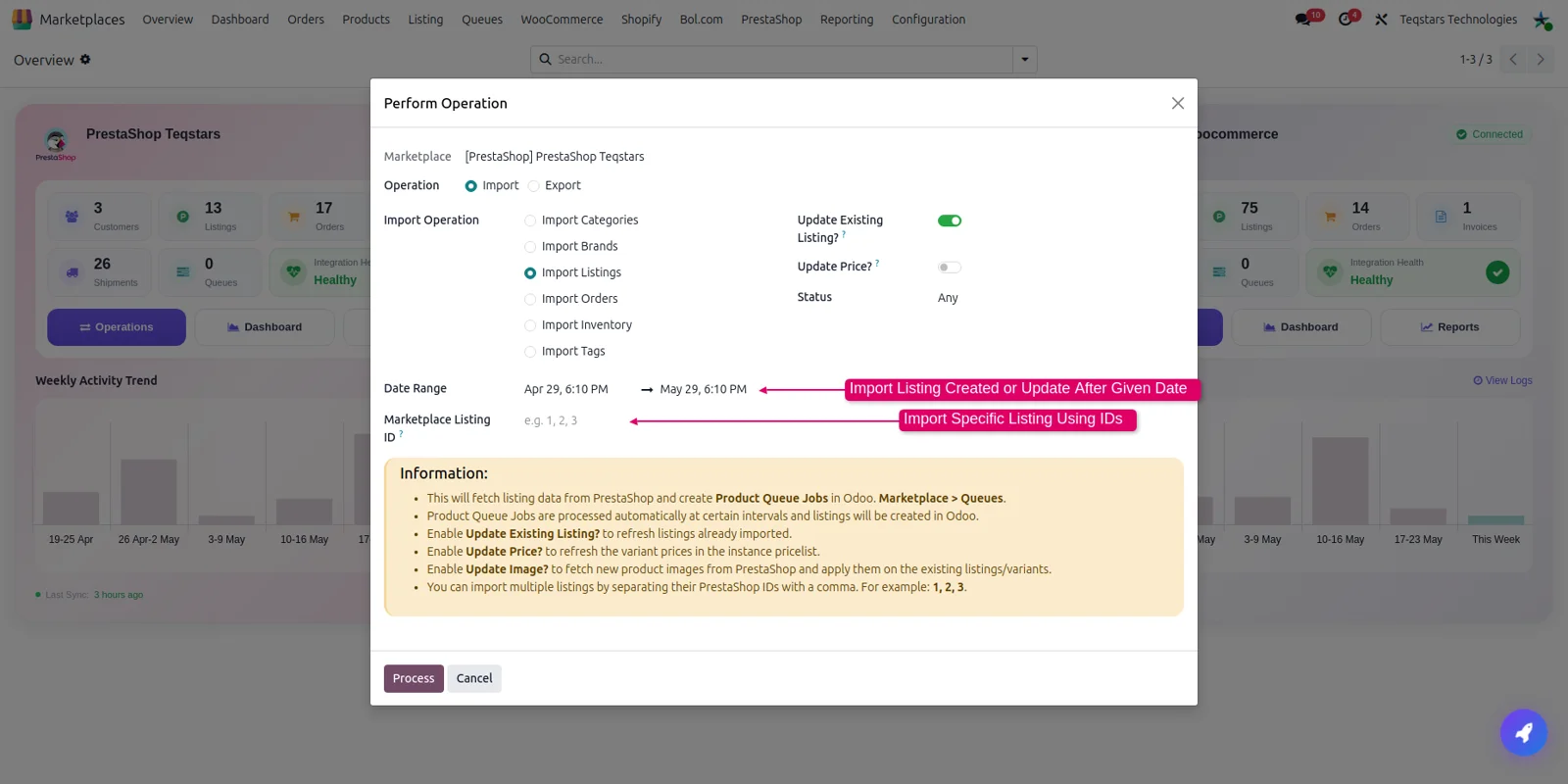The image size is (1568, 784).
Task: Click the Integration Health heart icon
Action: pos(293,271)
